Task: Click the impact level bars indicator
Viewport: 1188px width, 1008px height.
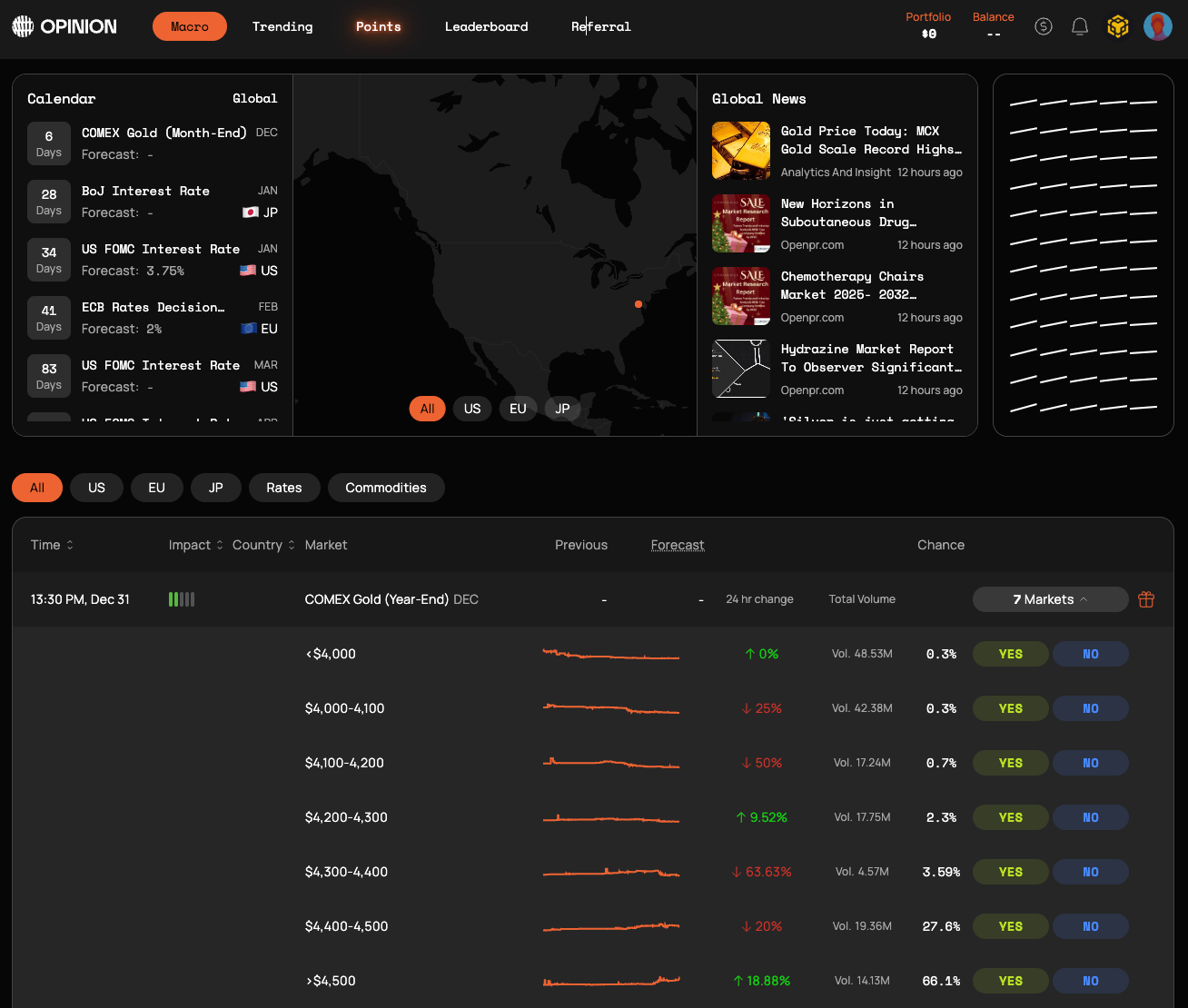Action: 182,599
